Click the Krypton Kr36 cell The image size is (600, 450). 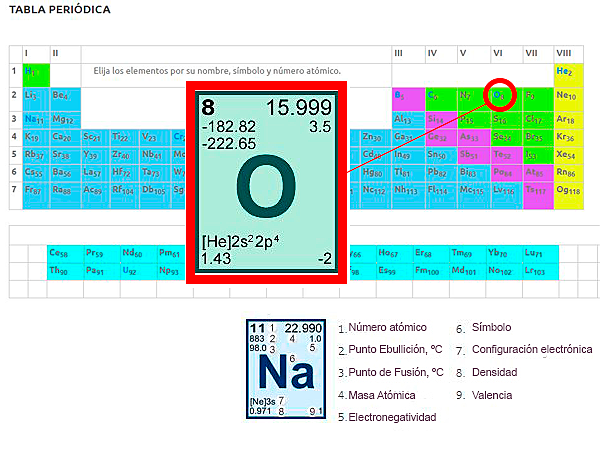coord(569,138)
